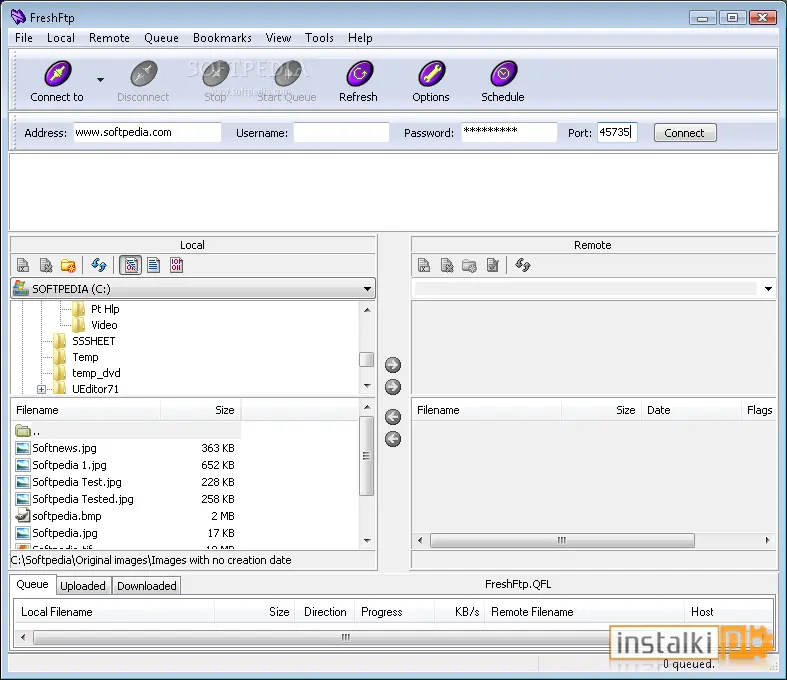
Task: Open the Options wrench icon
Action: point(431,74)
